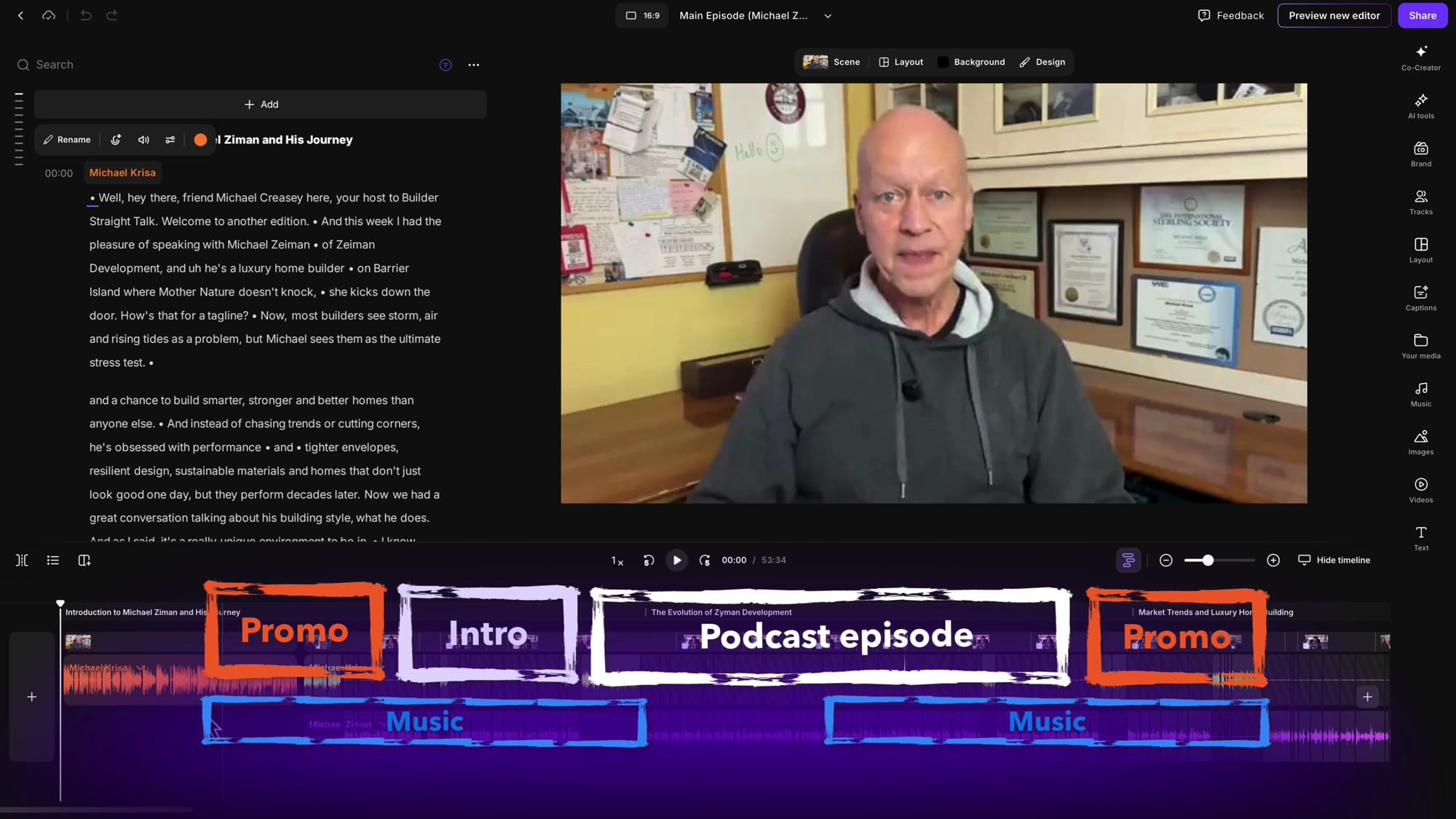
Task: Toggle the transcript filter icon
Action: point(446,65)
